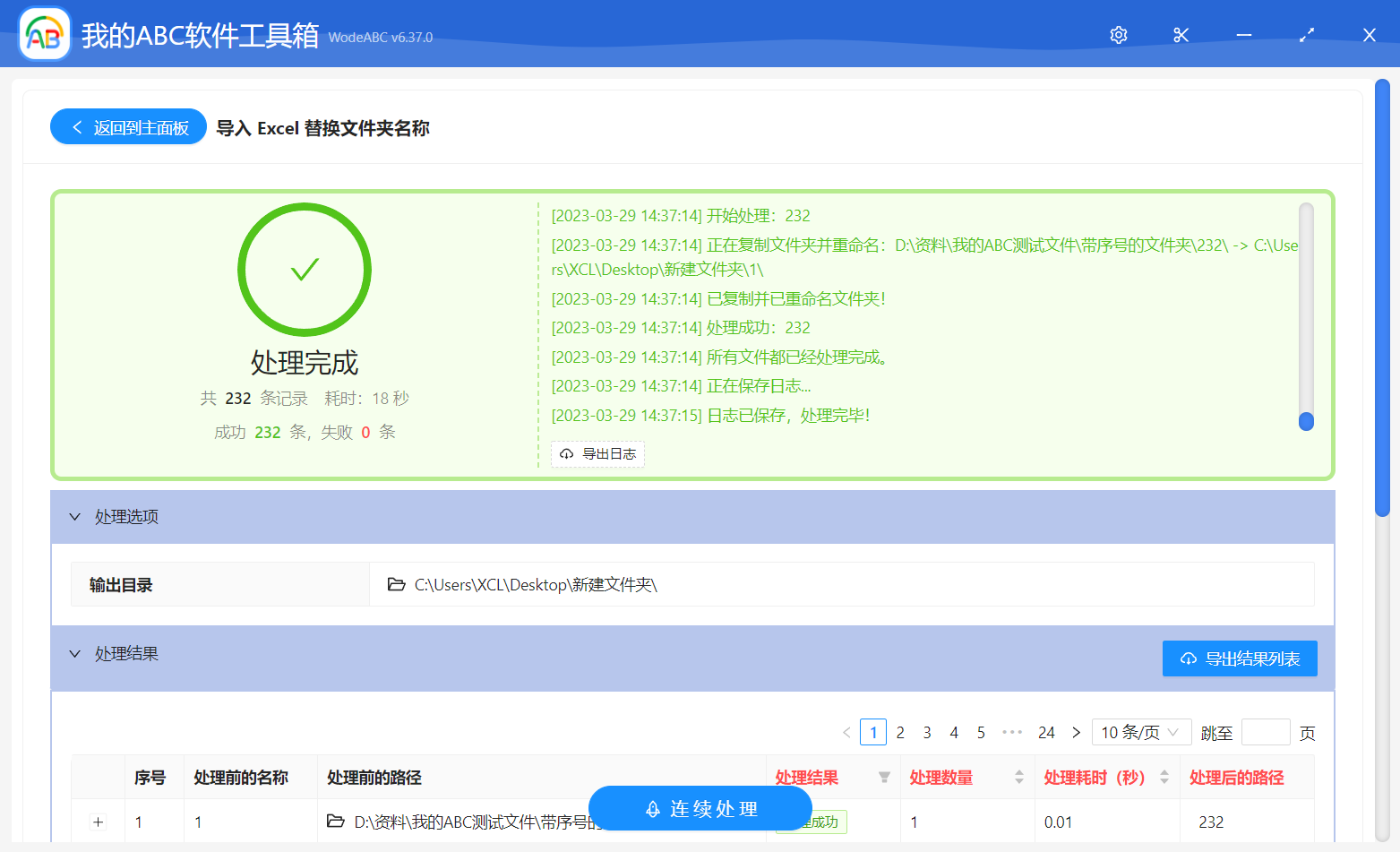Click 导出结果列表 button
This screenshot has height=852, width=1400.
(1239, 658)
